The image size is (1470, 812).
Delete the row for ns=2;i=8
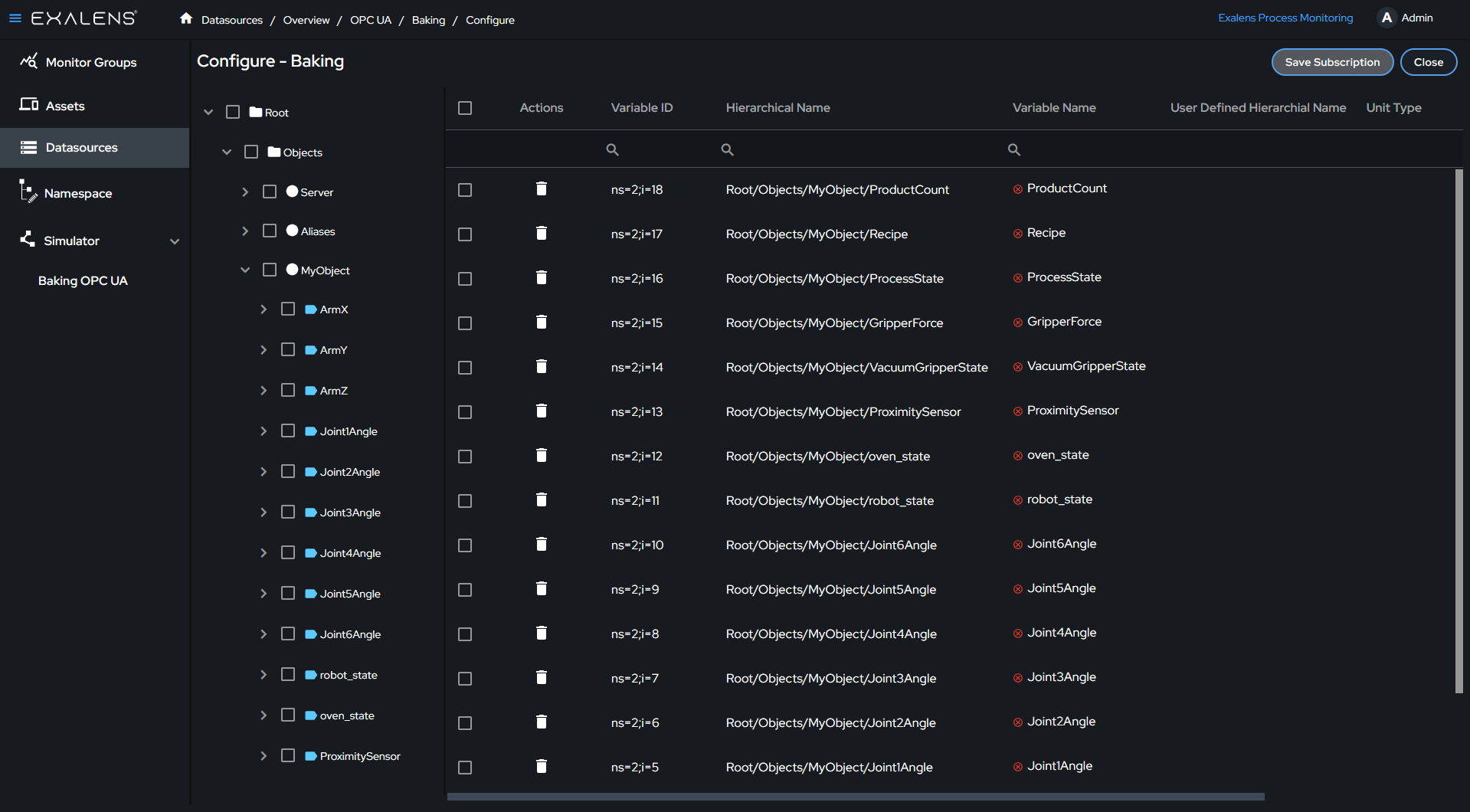click(x=542, y=633)
